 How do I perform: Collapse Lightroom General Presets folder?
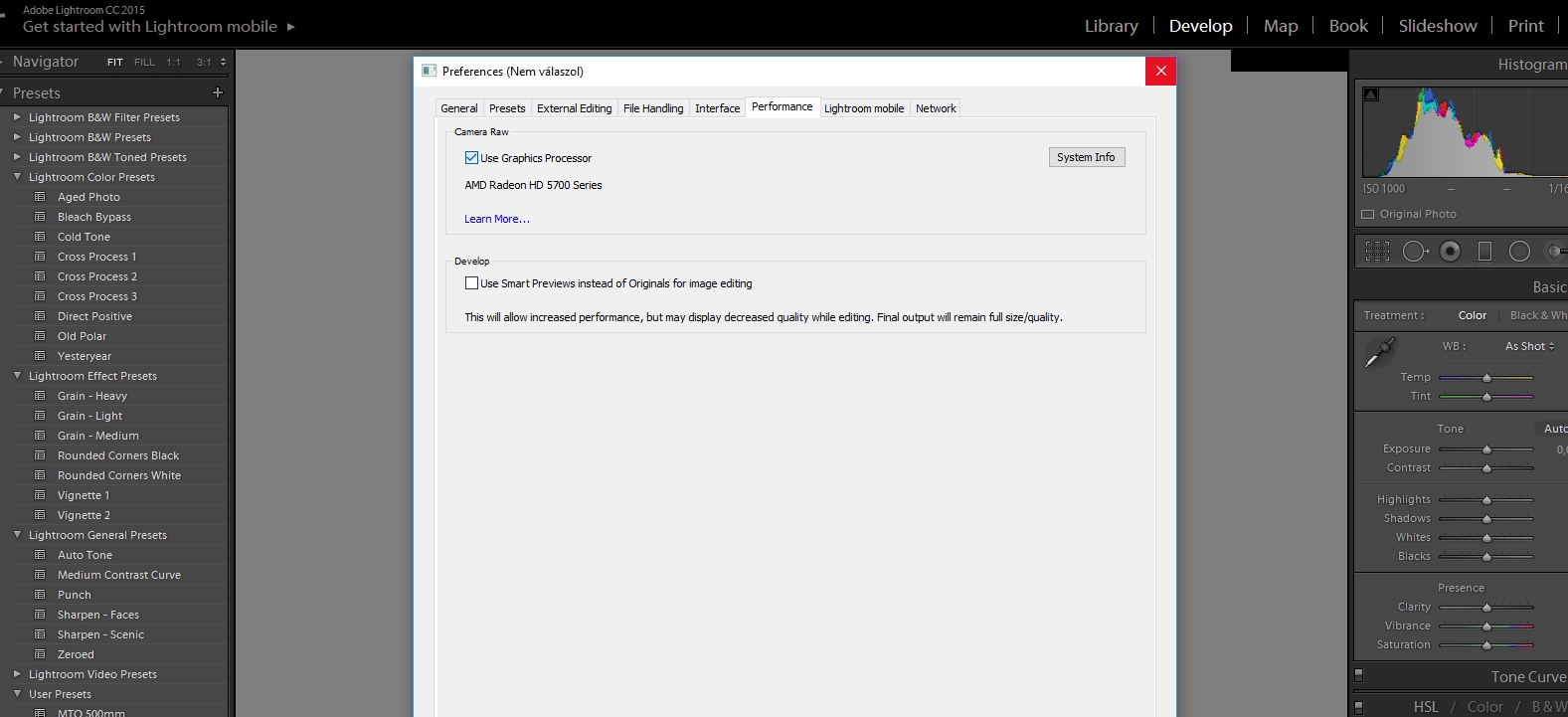tap(17, 534)
